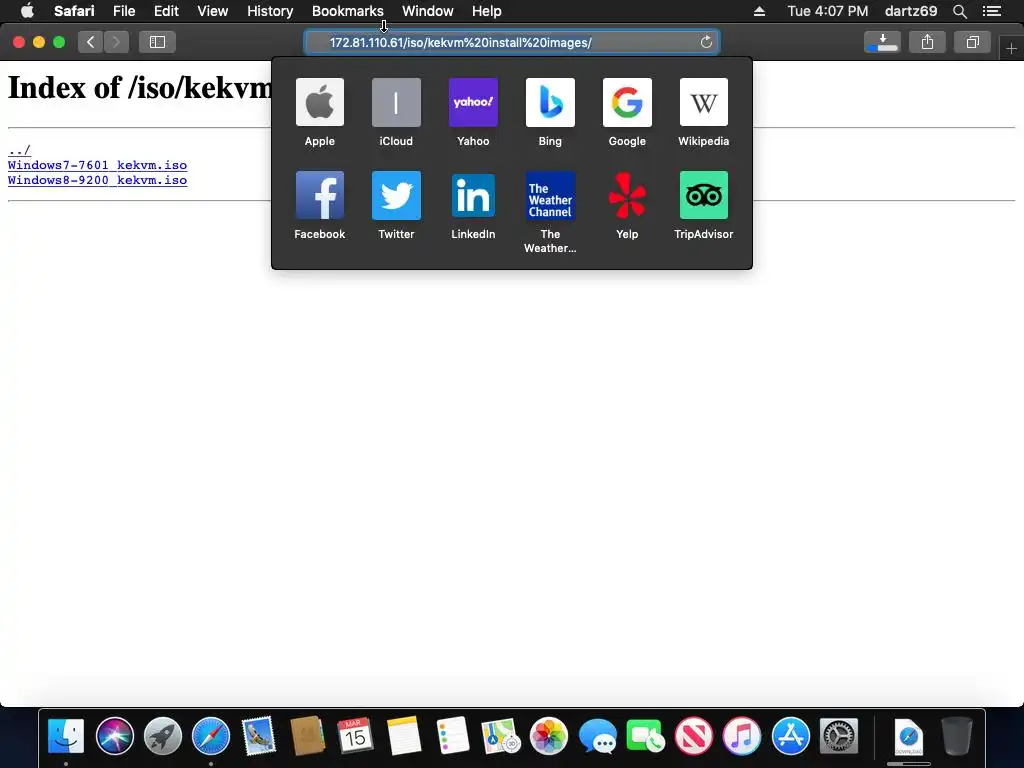The width and height of the screenshot is (1024, 768).
Task: Go back with the Safari back arrow
Action: 91,42
